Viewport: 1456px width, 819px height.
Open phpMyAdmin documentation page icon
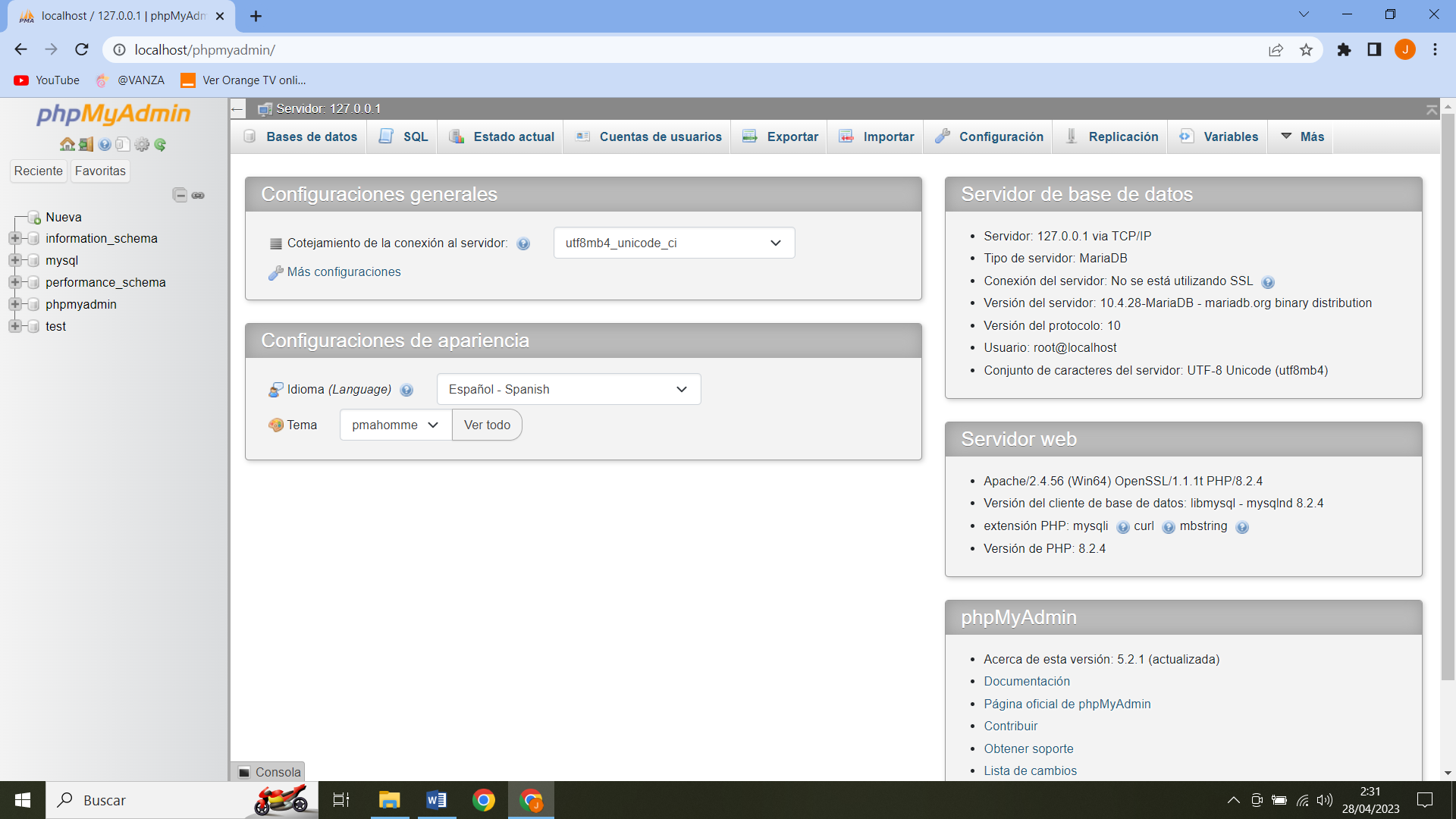[x=122, y=144]
